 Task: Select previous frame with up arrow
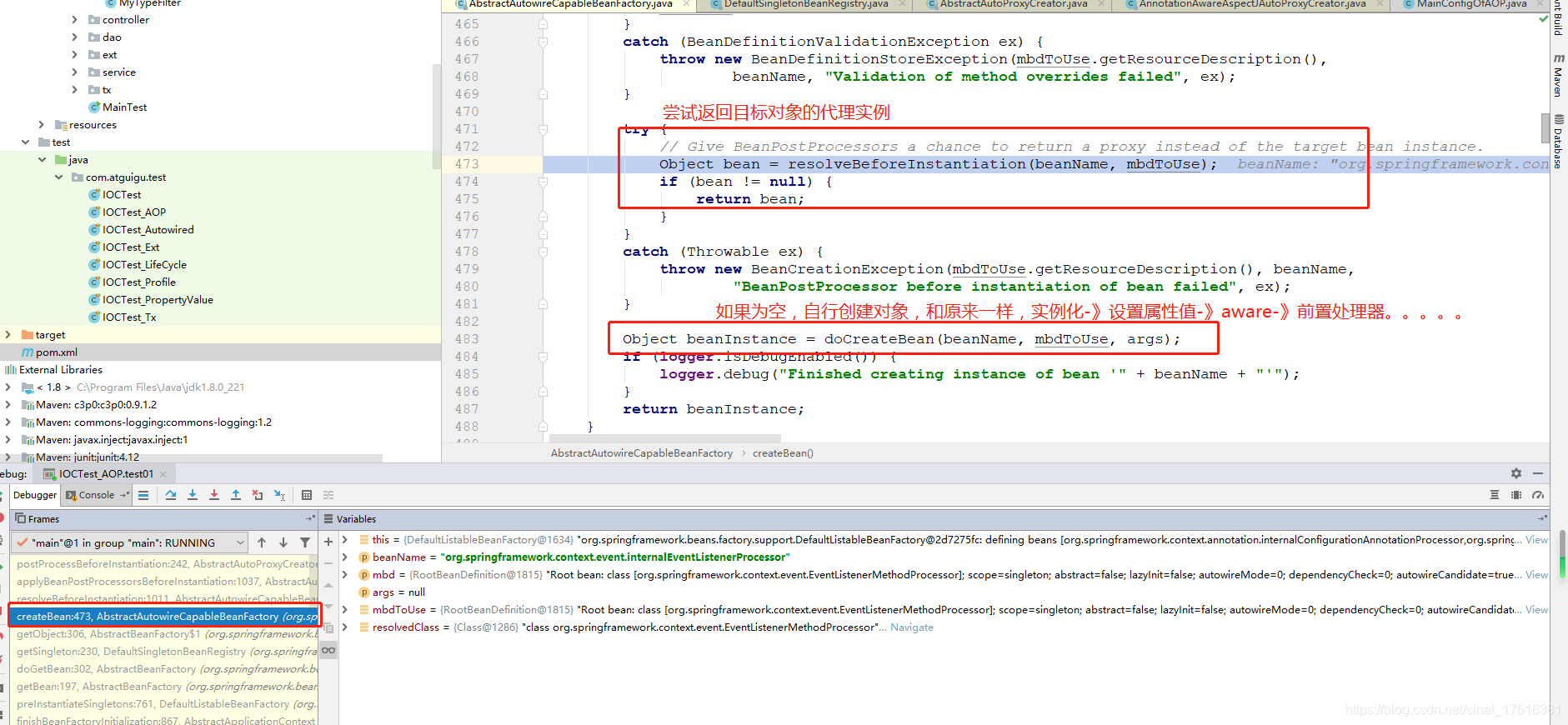(x=262, y=542)
